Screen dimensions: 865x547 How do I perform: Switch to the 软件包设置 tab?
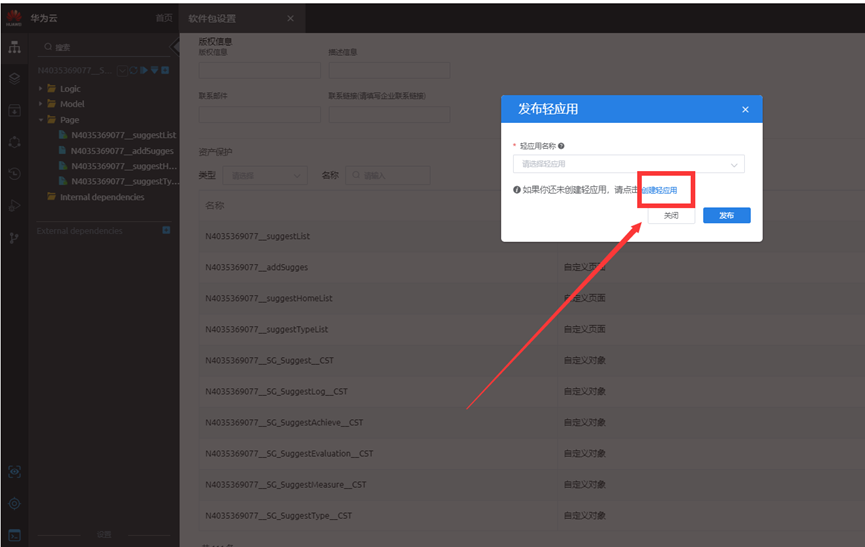[212, 18]
